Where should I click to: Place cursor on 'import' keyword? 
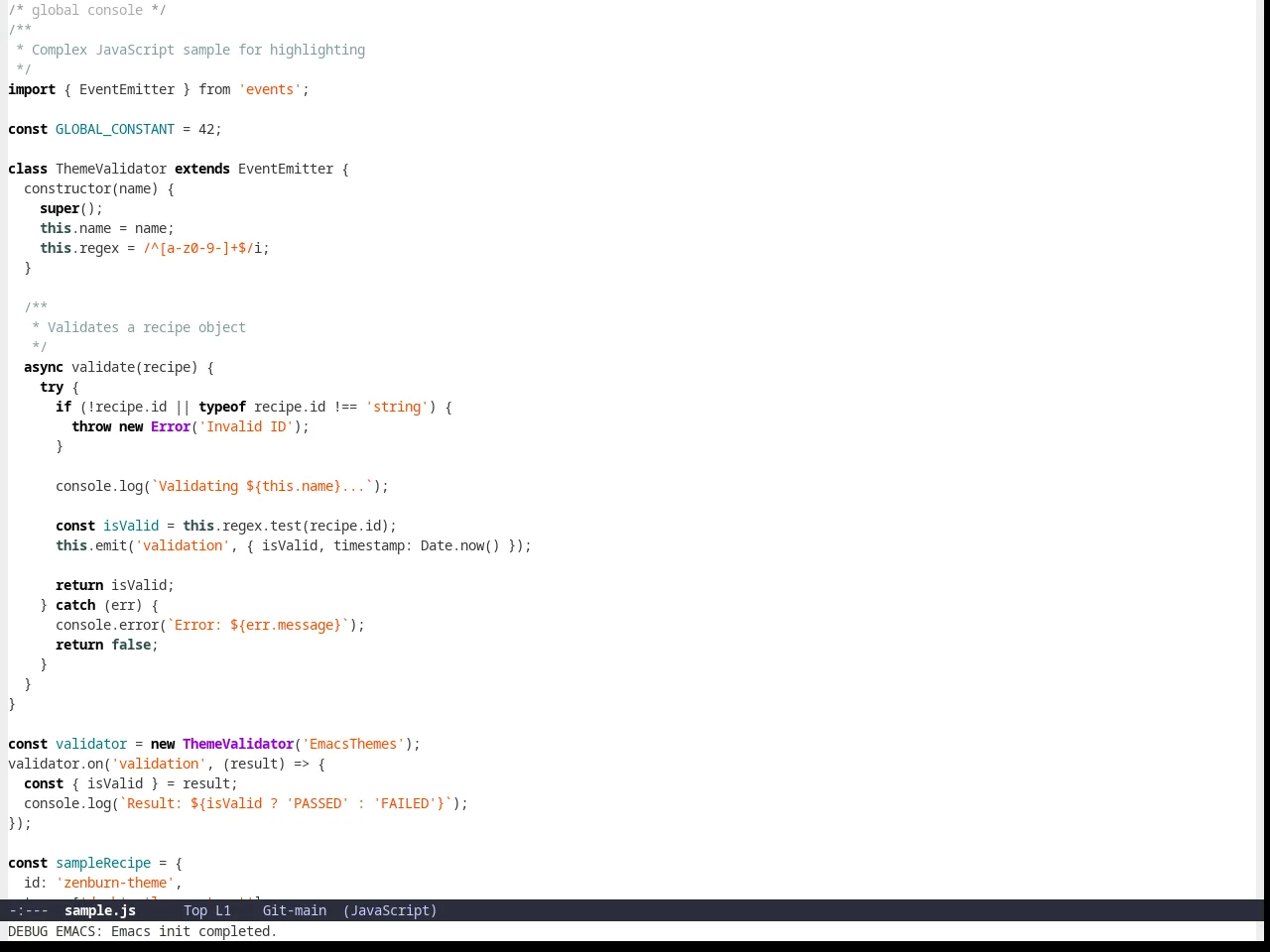point(32,89)
